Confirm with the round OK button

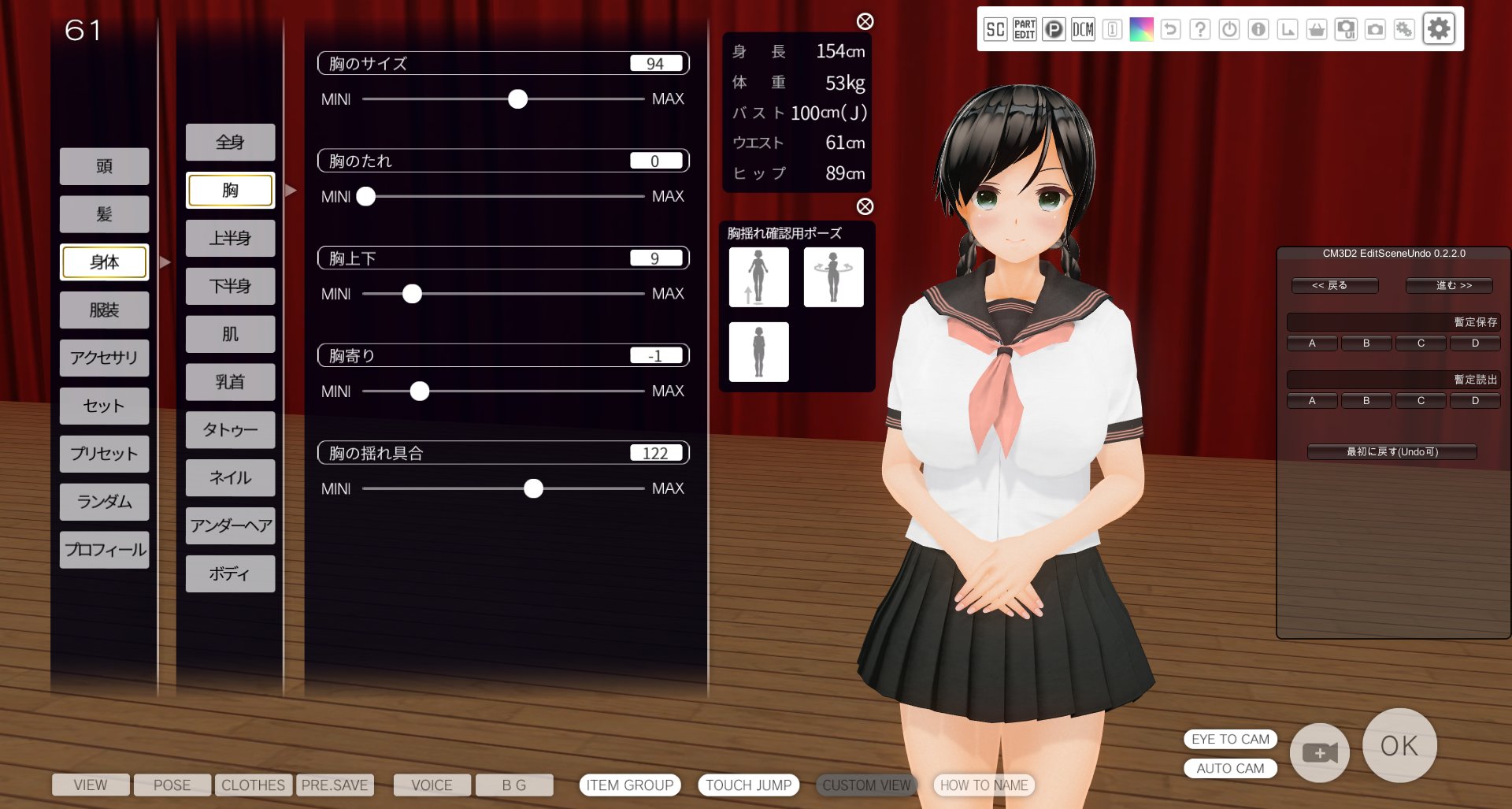(1399, 745)
